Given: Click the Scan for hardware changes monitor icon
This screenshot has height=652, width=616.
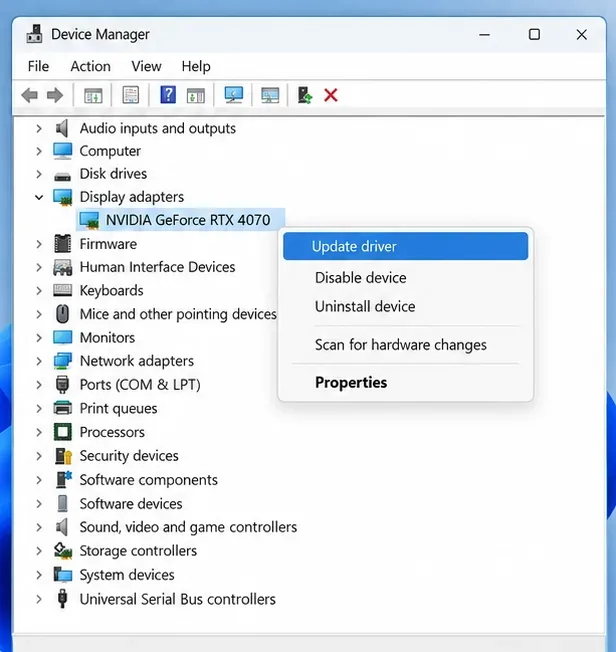Looking at the screenshot, I should coord(233,95).
